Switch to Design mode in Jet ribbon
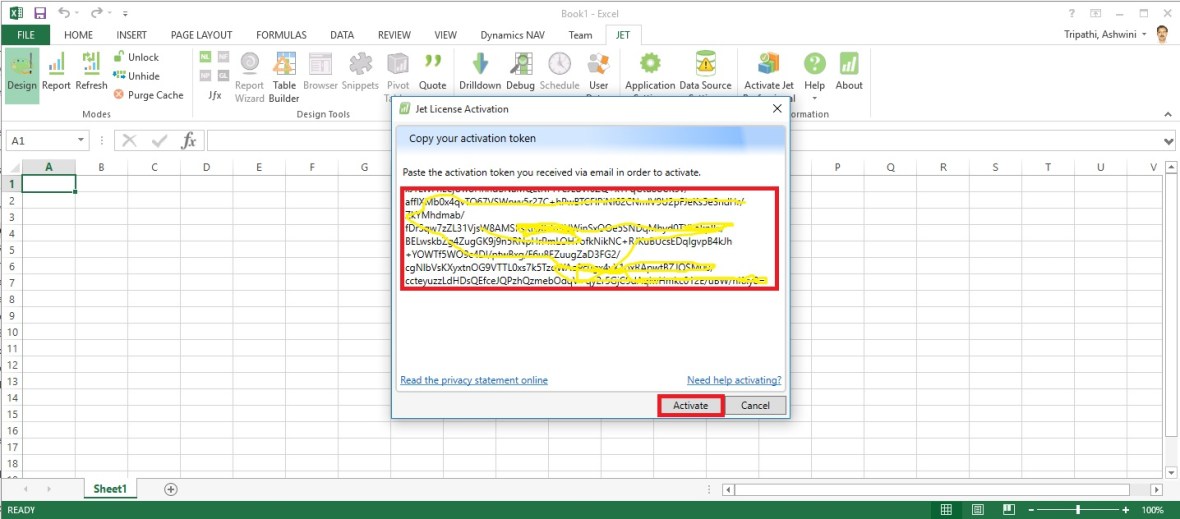 (21, 72)
